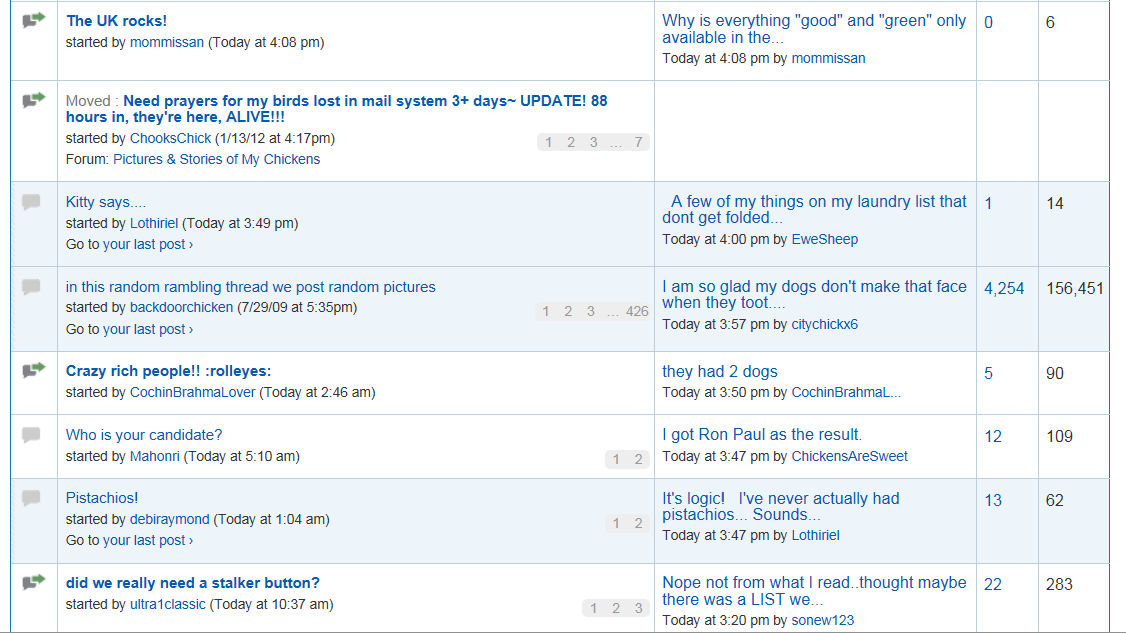Jump to page 426 of random rambling thread

click(637, 311)
